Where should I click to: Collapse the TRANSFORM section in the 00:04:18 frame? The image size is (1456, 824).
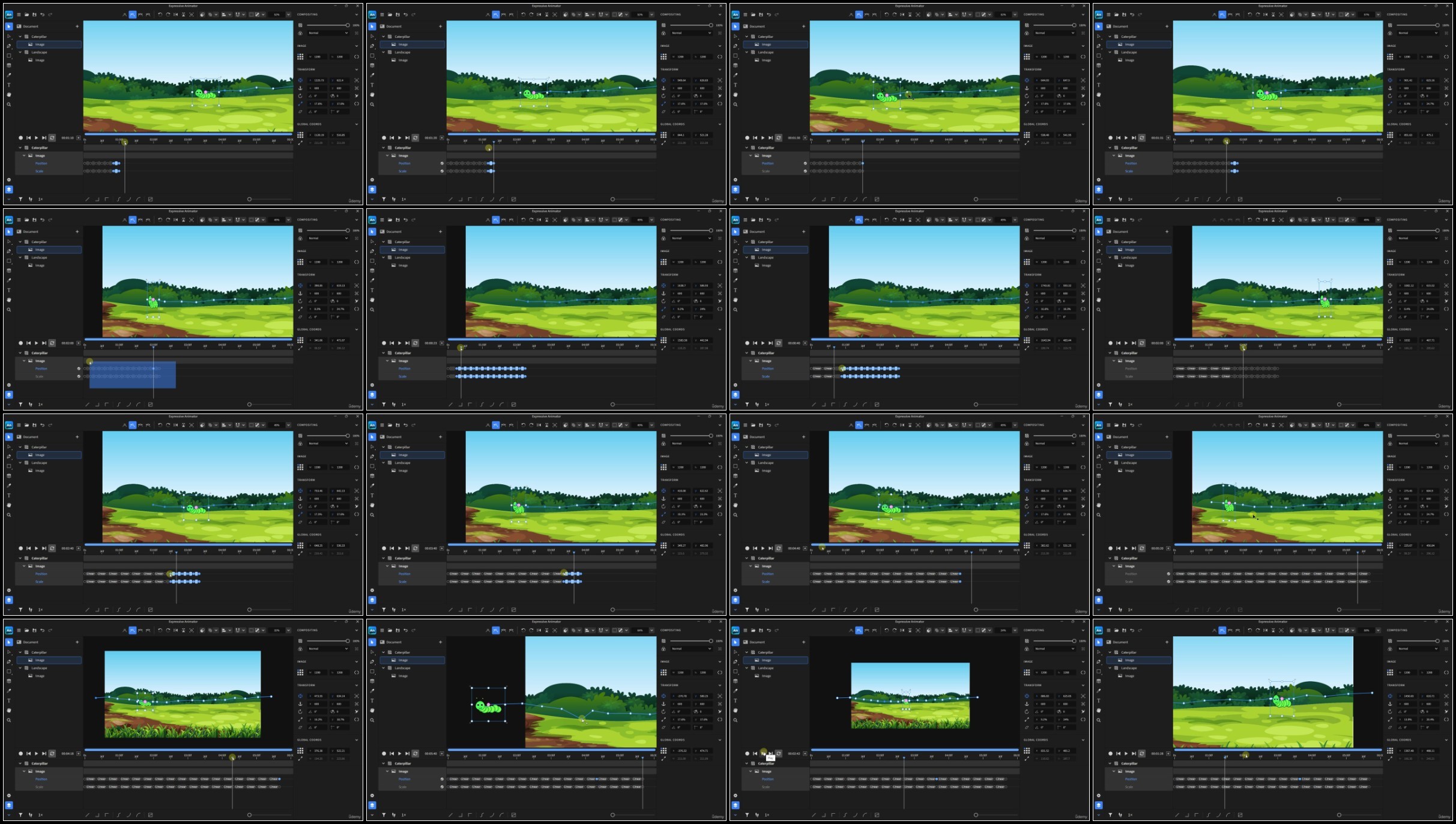pos(357,685)
